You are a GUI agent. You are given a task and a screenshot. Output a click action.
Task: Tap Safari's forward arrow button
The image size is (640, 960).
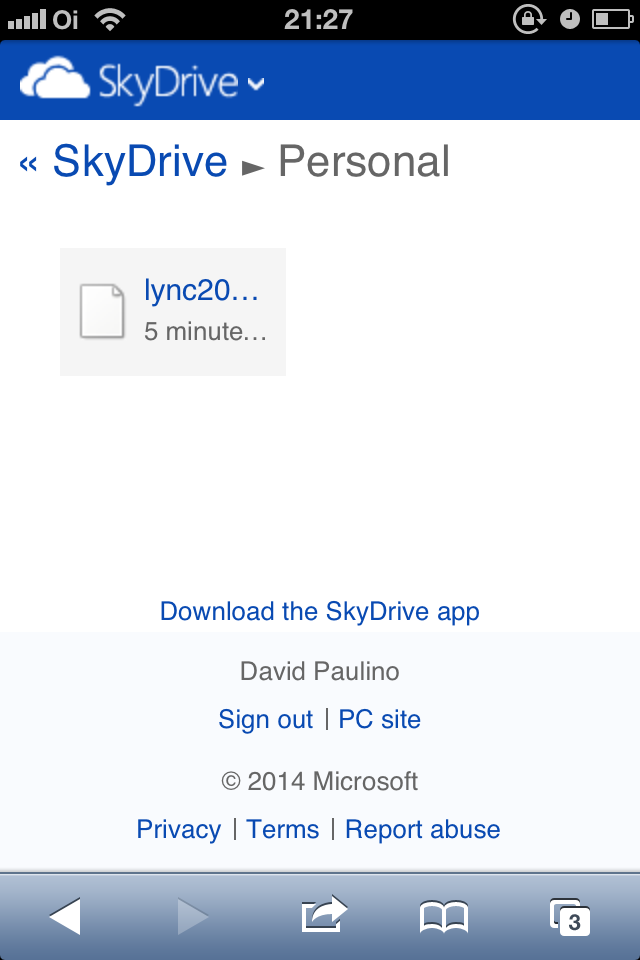pyautogui.click(x=193, y=917)
